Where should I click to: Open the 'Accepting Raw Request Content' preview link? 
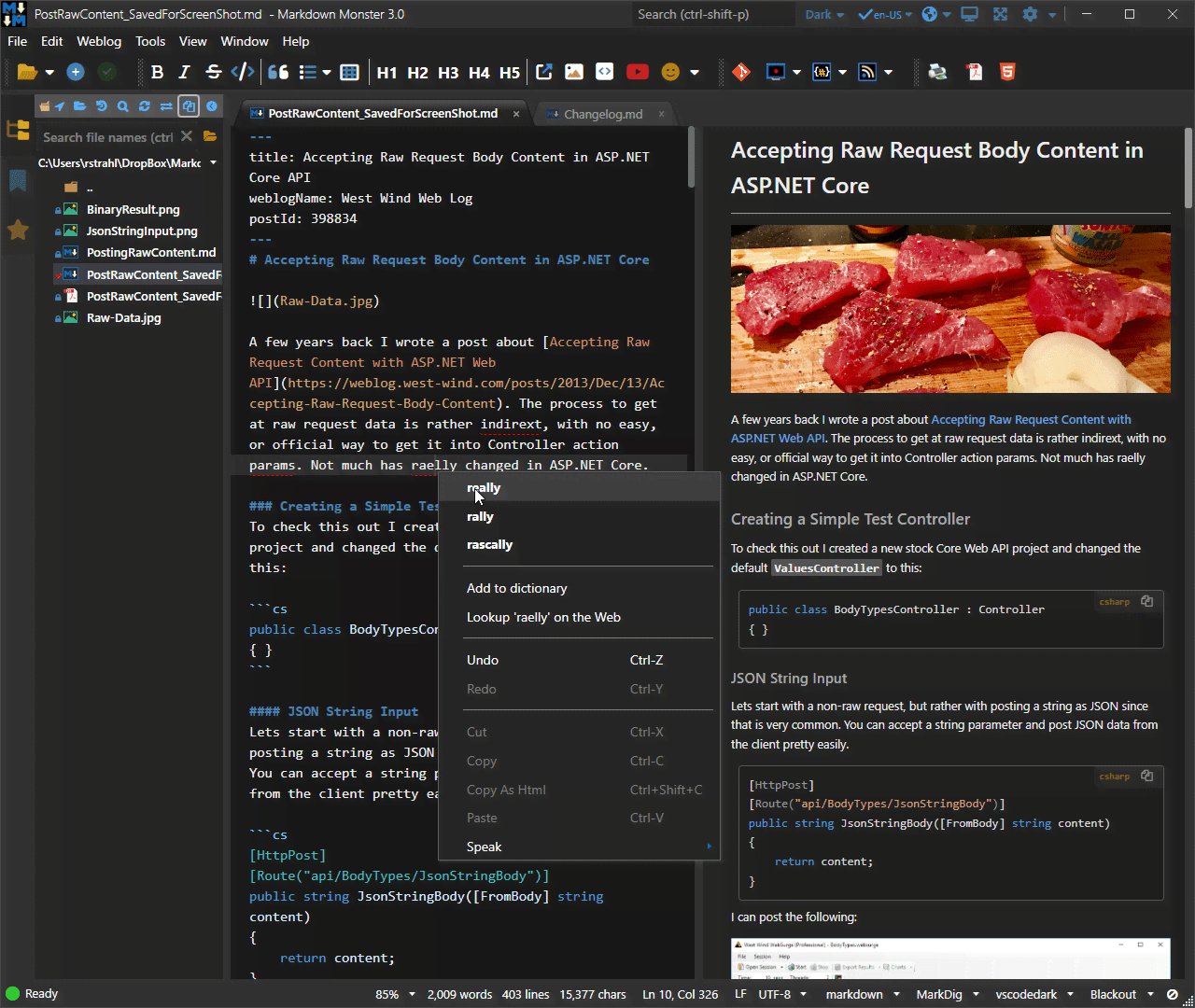[x=1031, y=420]
